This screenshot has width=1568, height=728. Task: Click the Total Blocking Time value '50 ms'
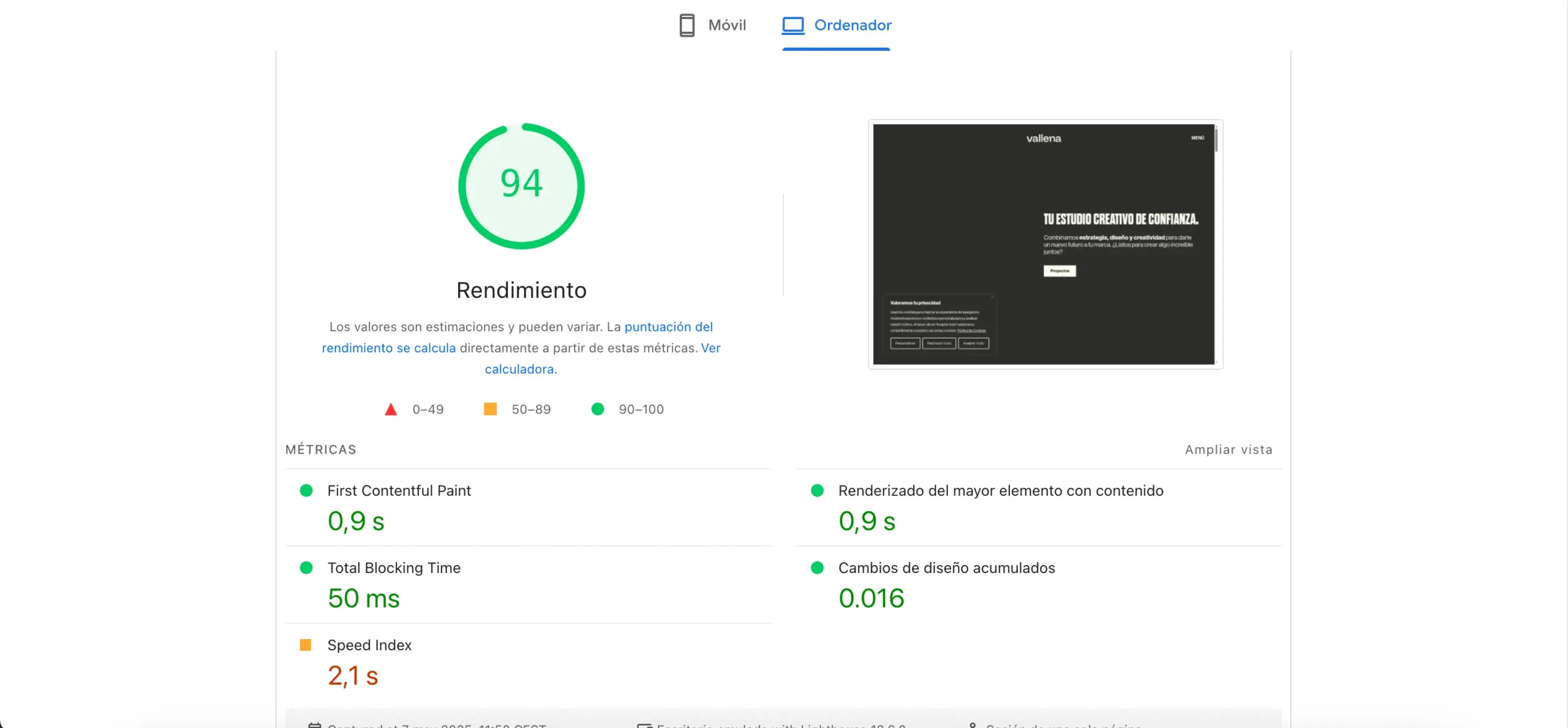tap(364, 598)
